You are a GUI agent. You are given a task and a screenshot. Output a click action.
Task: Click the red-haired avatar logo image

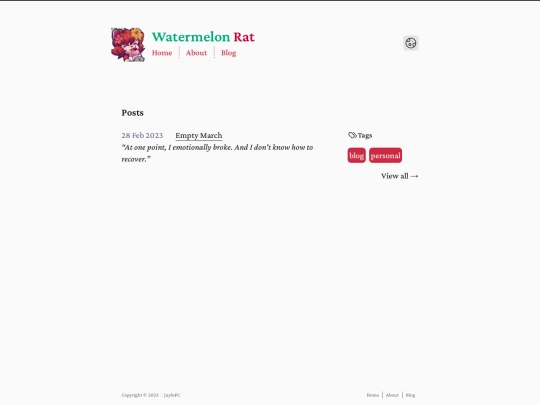point(128,45)
